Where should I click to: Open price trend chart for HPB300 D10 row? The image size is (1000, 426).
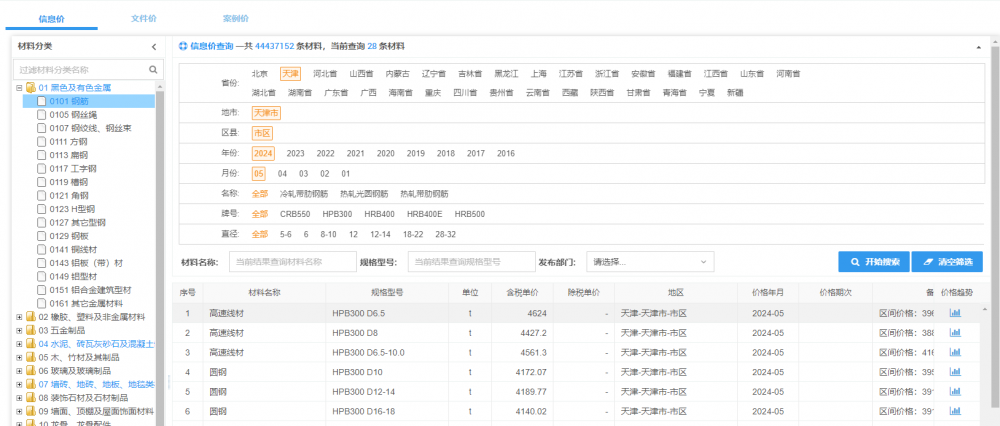point(955,372)
